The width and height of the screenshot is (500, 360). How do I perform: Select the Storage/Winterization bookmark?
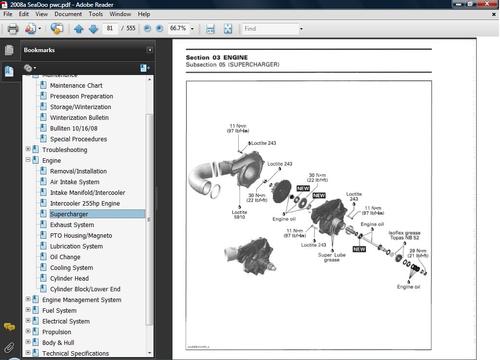(x=80, y=107)
